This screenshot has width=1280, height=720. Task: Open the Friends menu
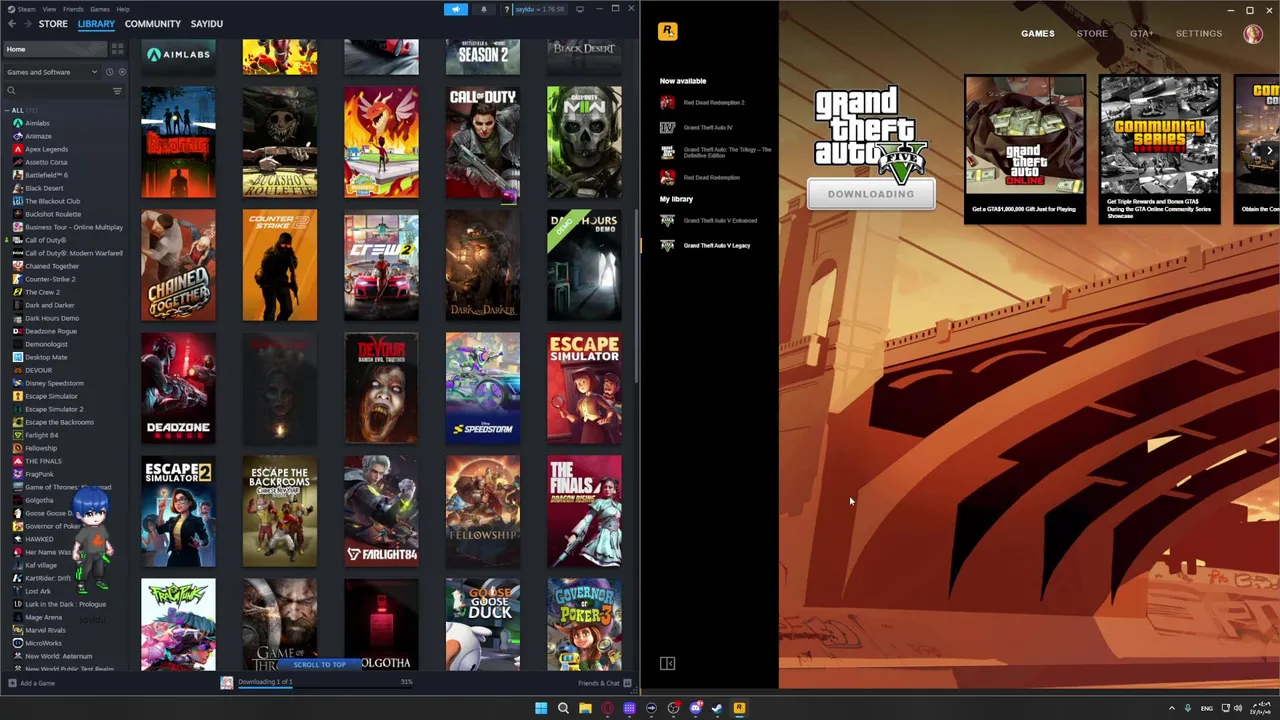click(73, 9)
